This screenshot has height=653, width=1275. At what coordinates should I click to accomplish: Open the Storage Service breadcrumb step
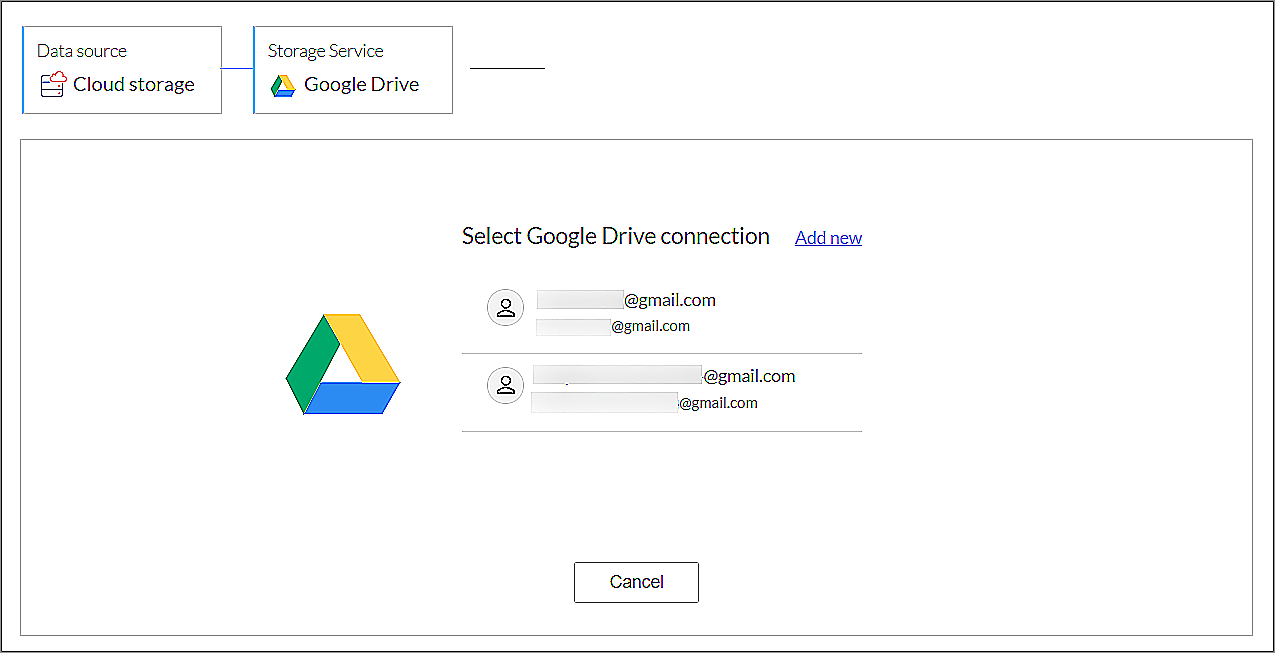(353, 70)
